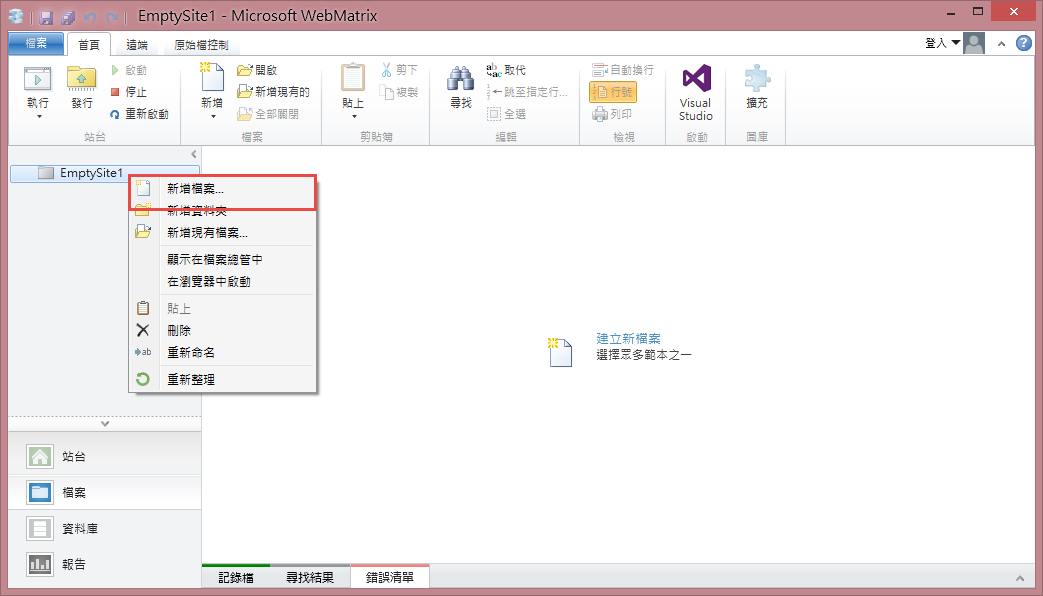The height and width of the screenshot is (596, 1043).
Task: Collapse workspace selector with down chevron
Action: click(105, 424)
